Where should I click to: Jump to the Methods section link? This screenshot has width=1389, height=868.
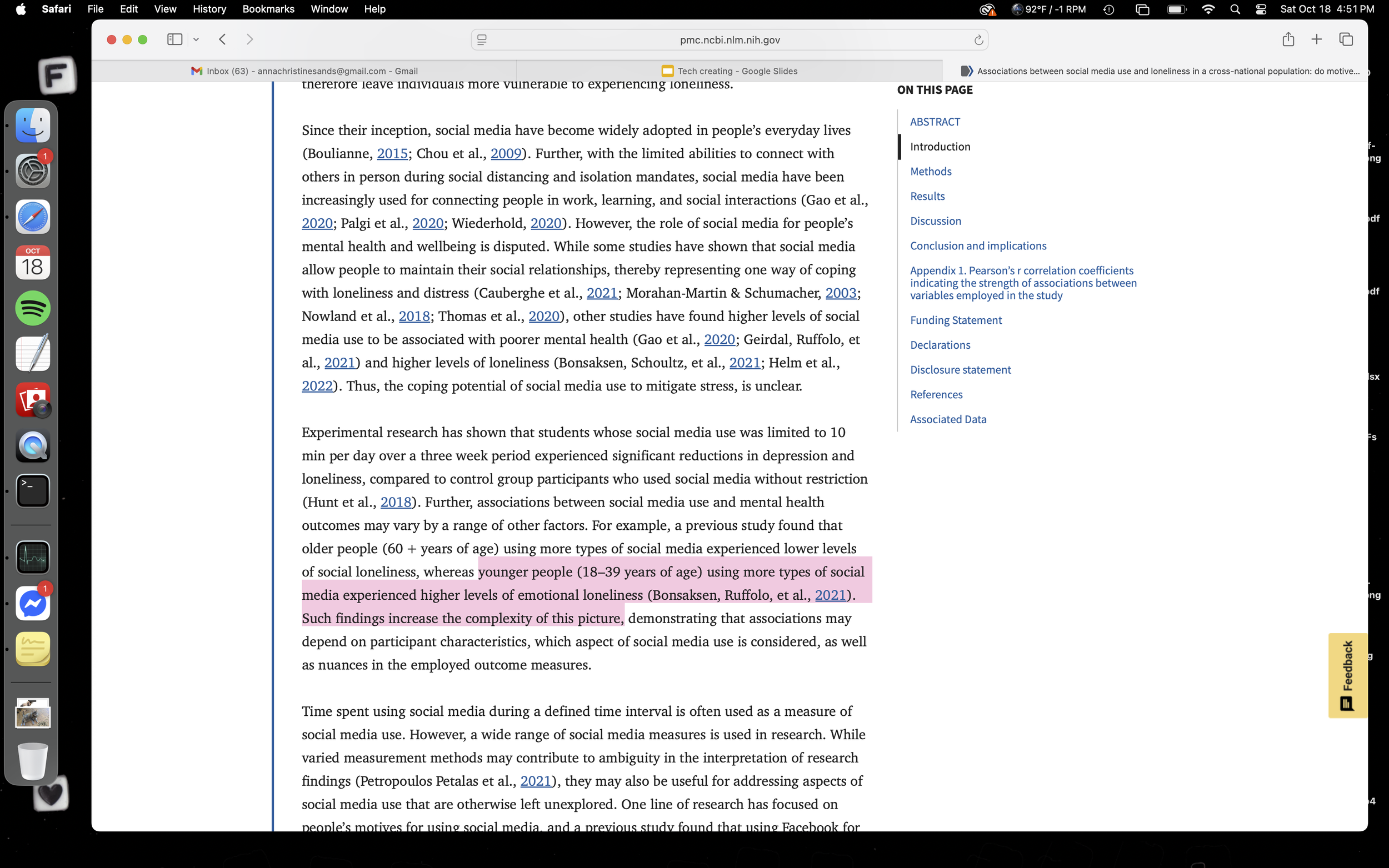pyautogui.click(x=930, y=171)
